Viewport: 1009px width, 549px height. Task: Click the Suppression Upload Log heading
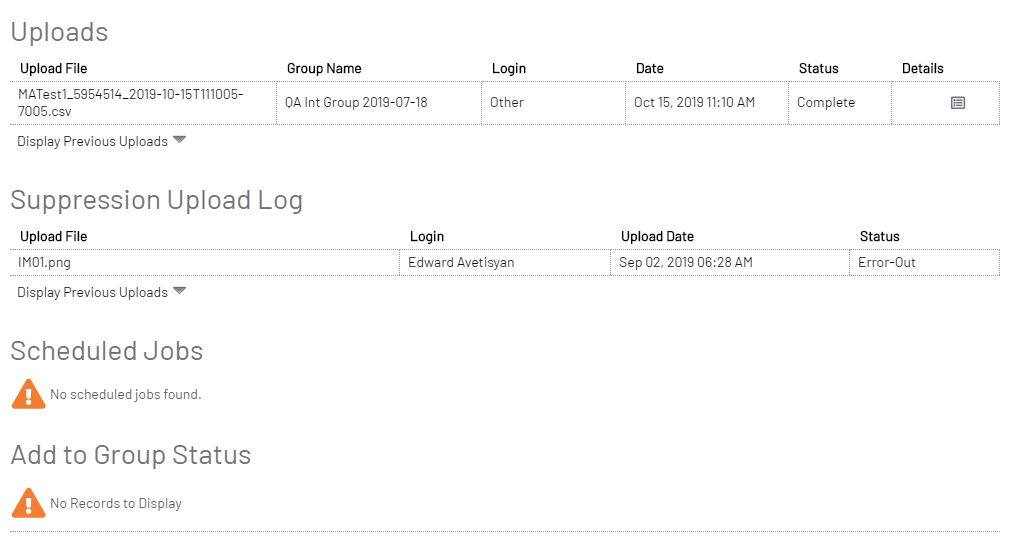point(156,200)
